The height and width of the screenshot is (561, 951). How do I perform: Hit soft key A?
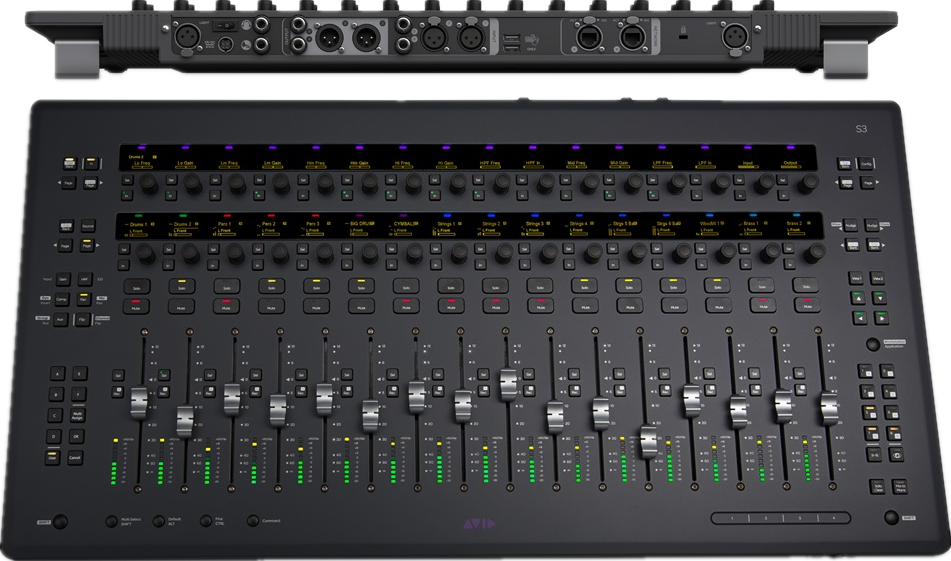58,374
